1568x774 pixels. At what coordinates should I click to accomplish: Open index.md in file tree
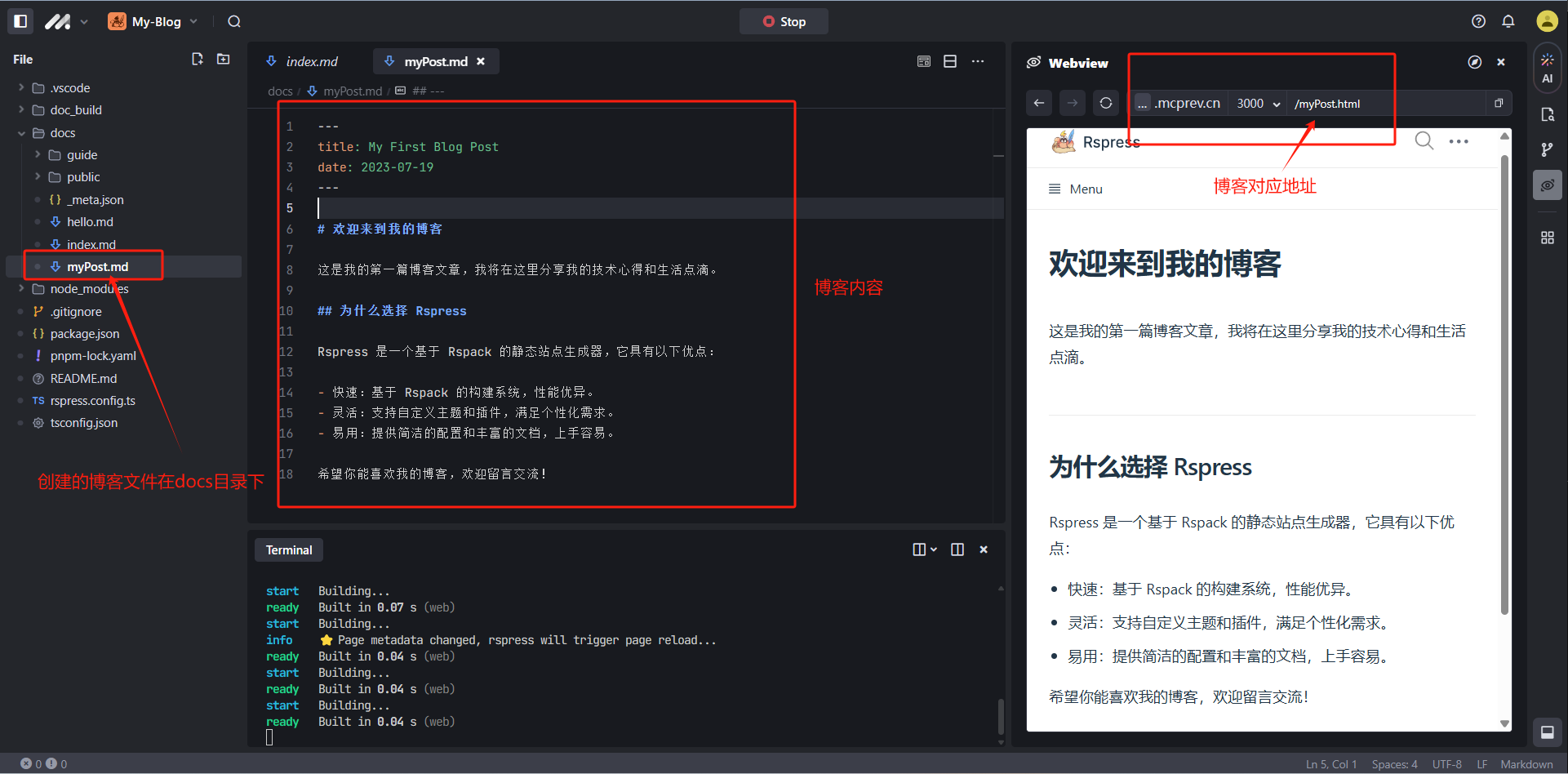pos(91,244)
